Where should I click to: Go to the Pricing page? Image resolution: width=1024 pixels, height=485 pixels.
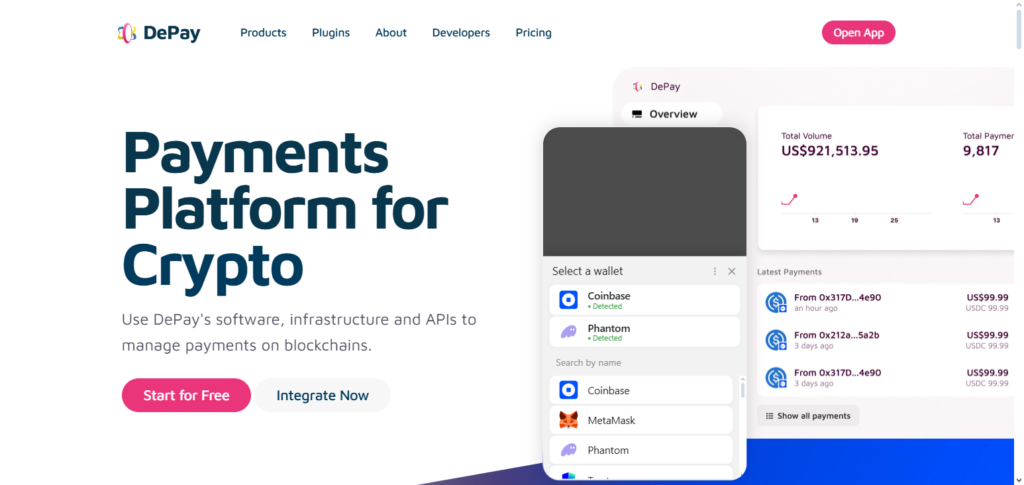[x=533, y=33]
